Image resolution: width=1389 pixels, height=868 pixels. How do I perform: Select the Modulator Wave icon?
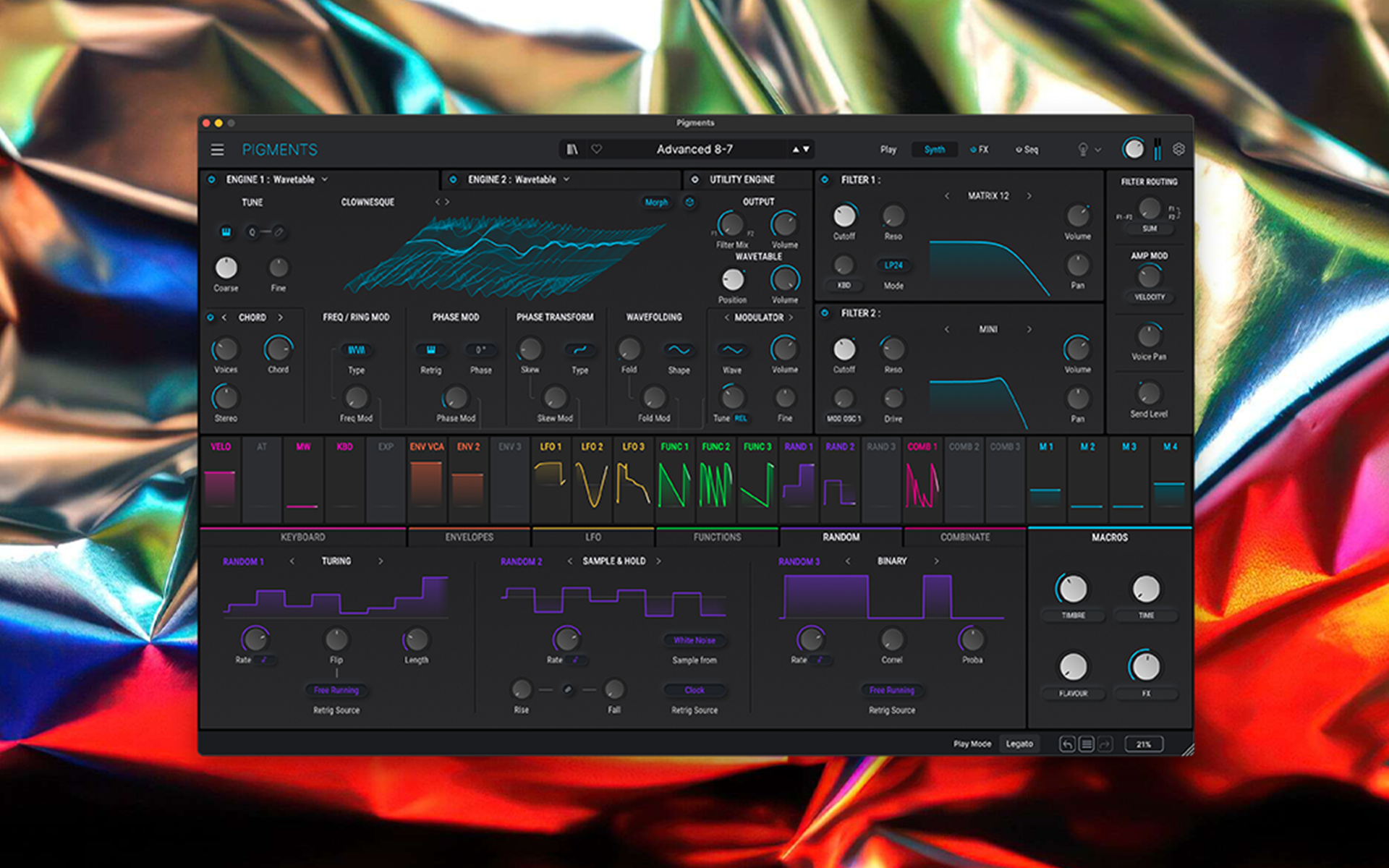[732, 350]
